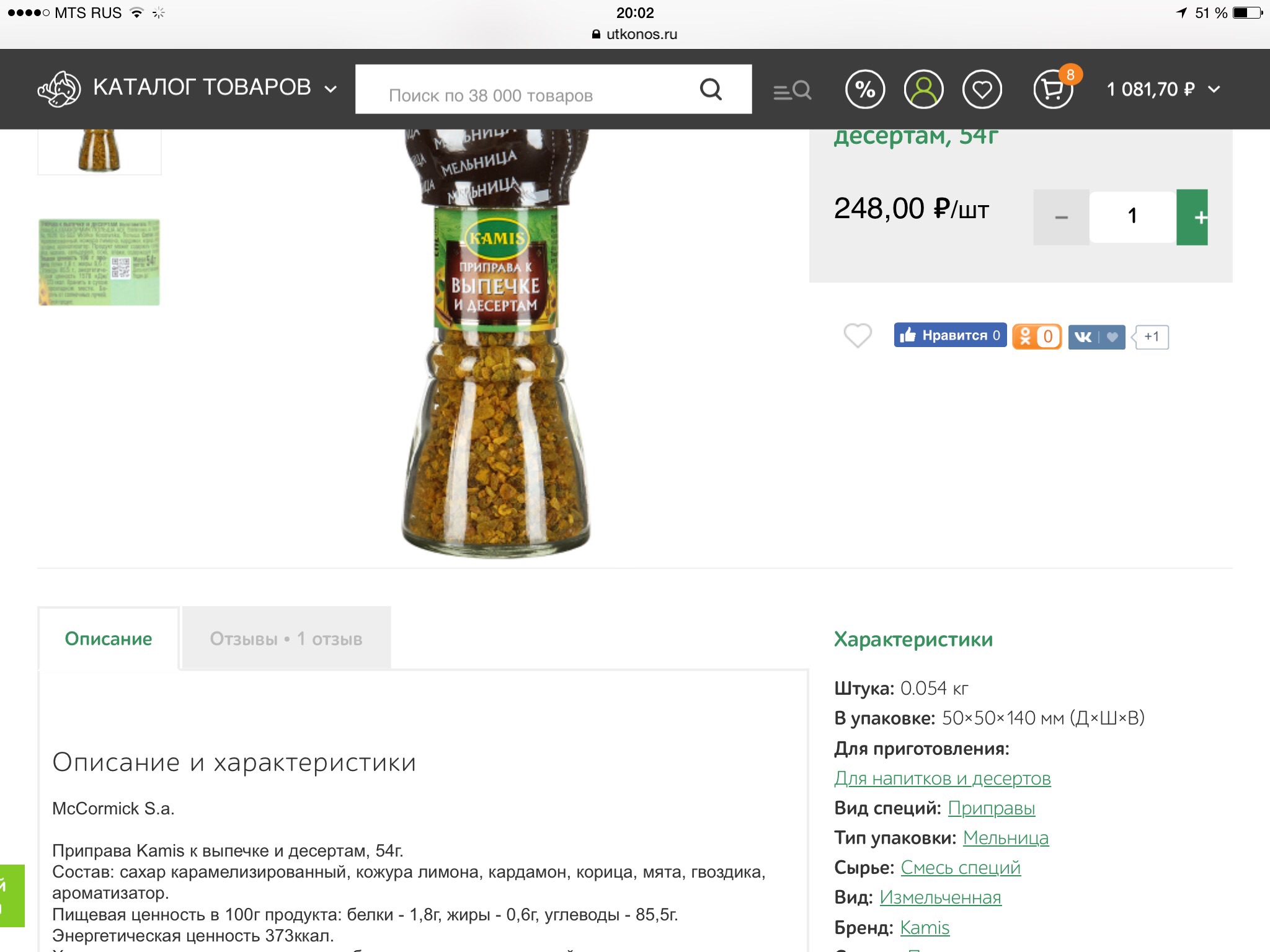Select the Описание tab
Screen dimensions: 1270x952
coord(109,638)
